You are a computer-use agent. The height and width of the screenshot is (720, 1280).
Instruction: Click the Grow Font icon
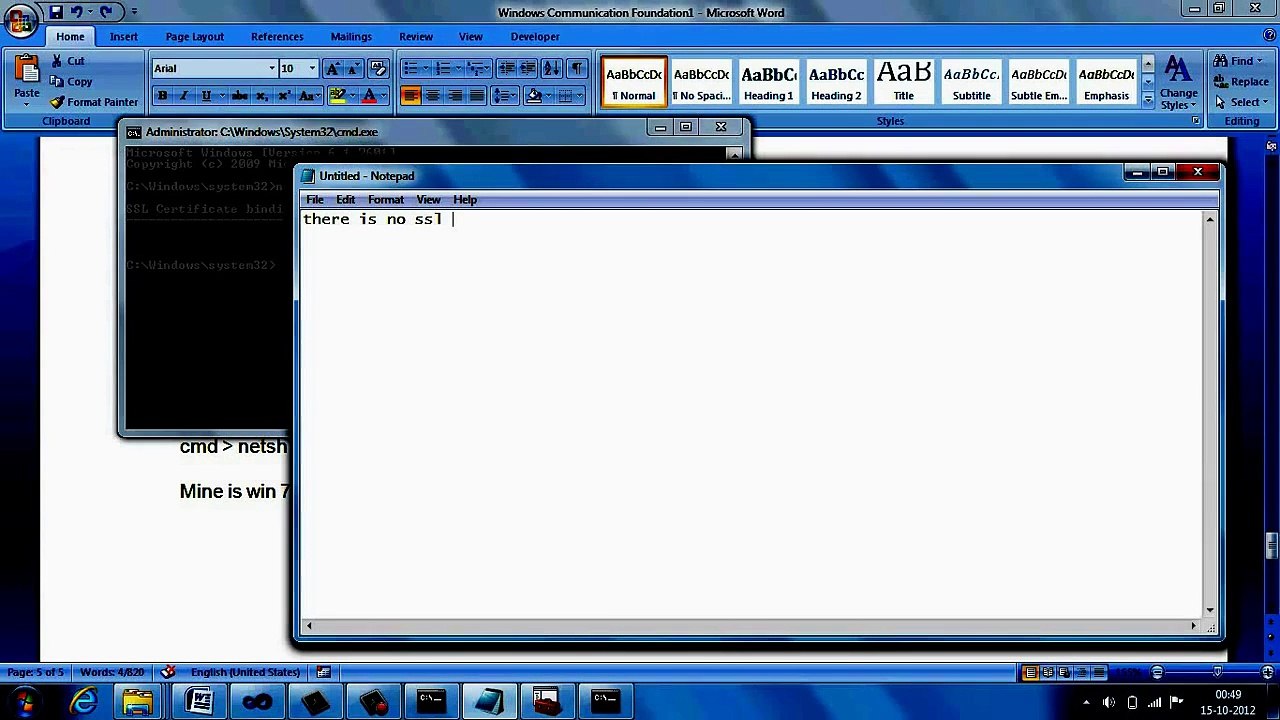(332, 68)
